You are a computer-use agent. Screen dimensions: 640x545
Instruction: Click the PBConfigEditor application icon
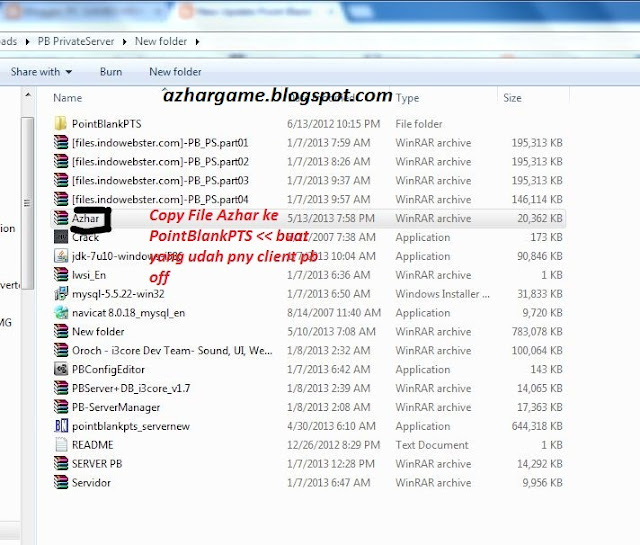coord(61,369)
